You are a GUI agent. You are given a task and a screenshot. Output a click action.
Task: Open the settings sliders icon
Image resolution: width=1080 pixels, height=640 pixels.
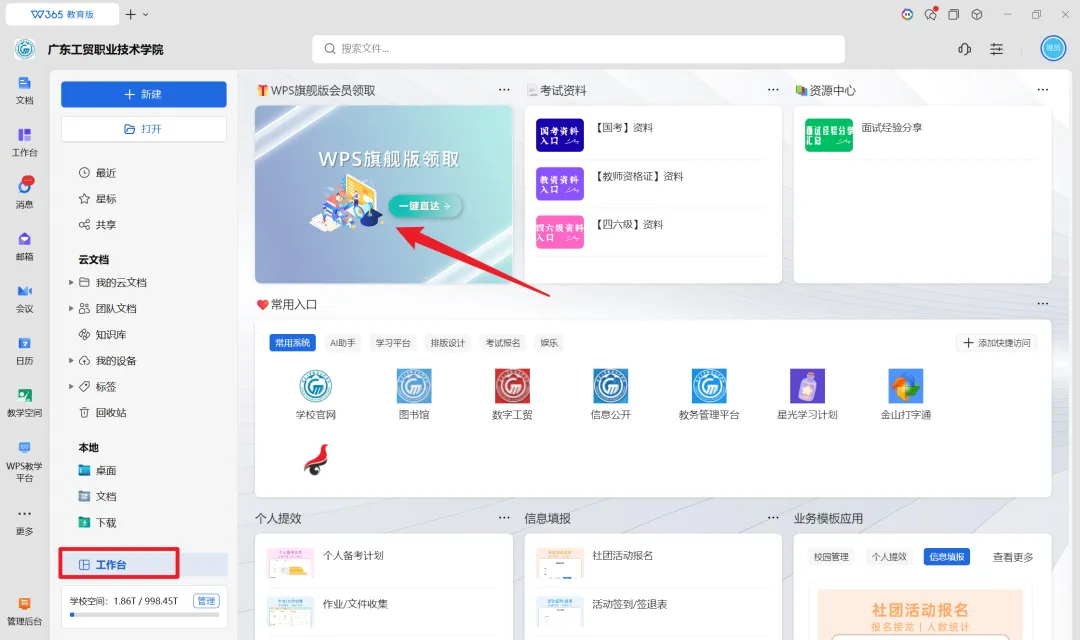pos(996,49)
